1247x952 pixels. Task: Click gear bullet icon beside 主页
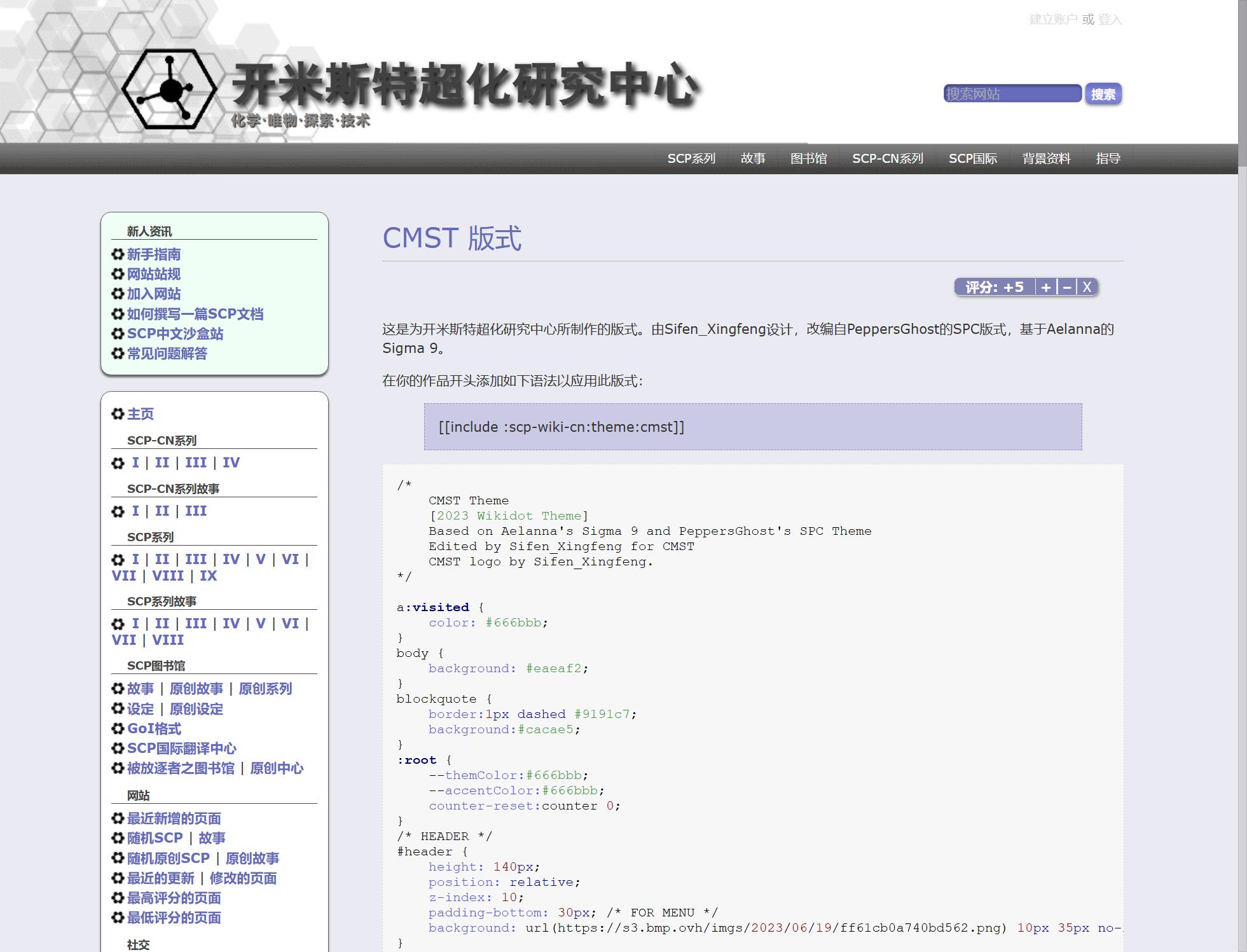[x=118, y=414]
